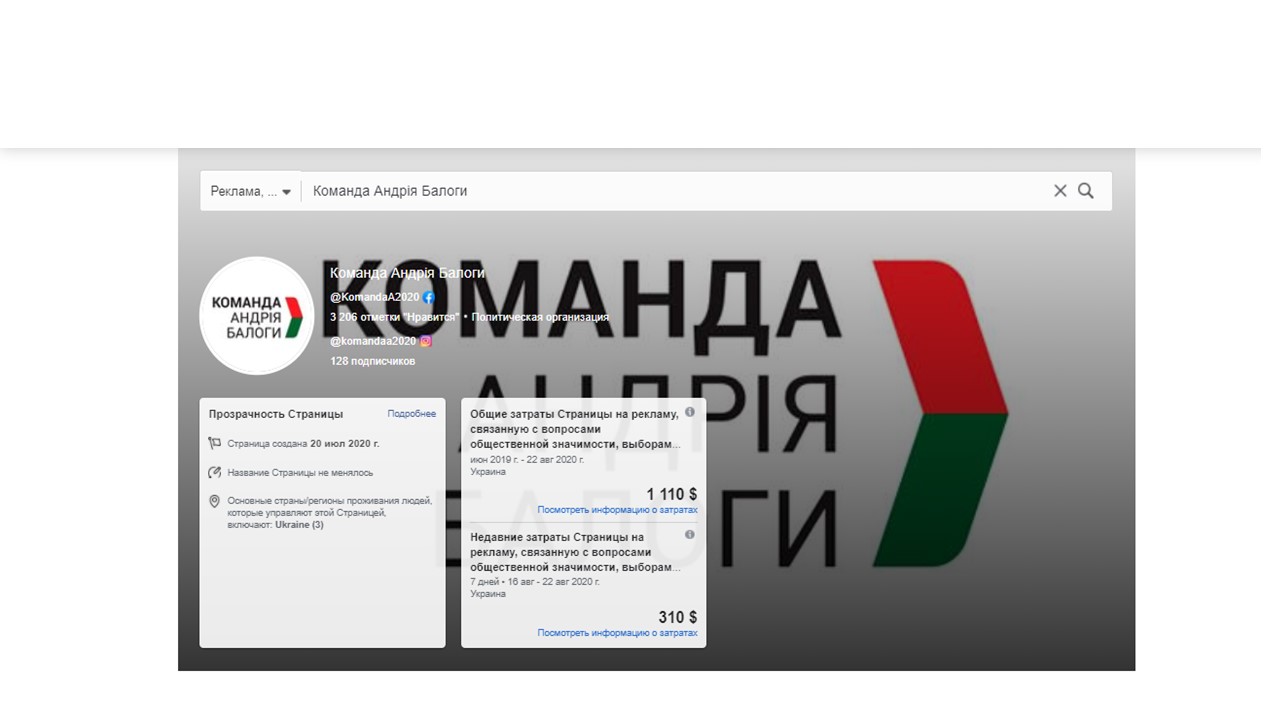Click the page title 'Команда Андрія Балоги'
The height and width of the screenshot is (720, 1280).
pyautogui.click(x=407, y=273)
